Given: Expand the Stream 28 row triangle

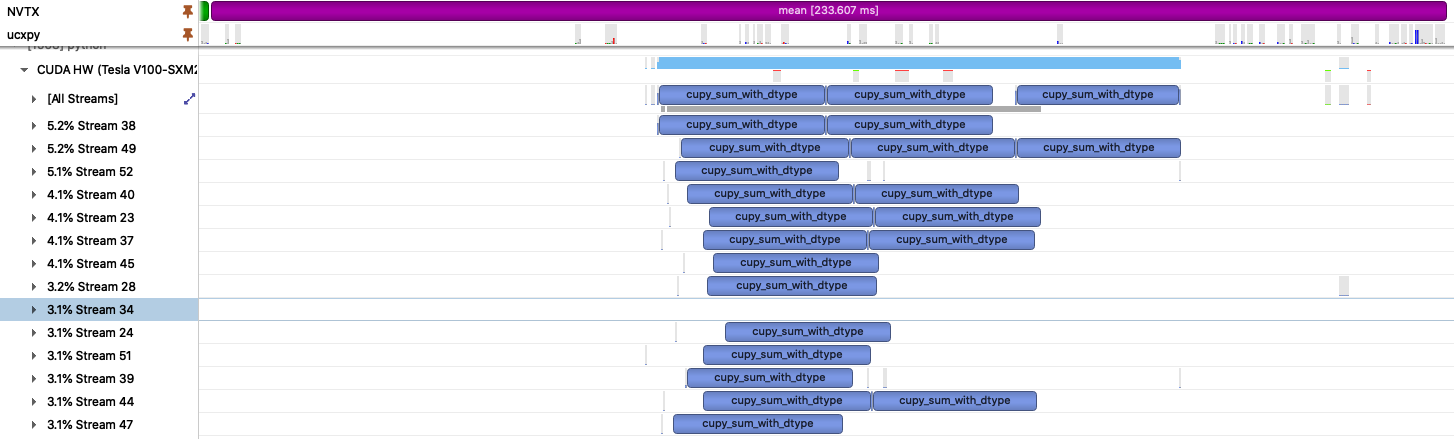Looking at the screenshot, I should (x=34, y=287).
